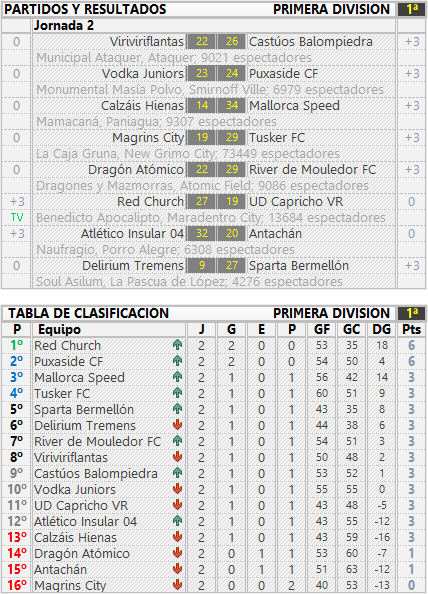Click the green arrow next to Atlético Insular 04
Screen dimensions: 428x594
[x=177, y=521]
